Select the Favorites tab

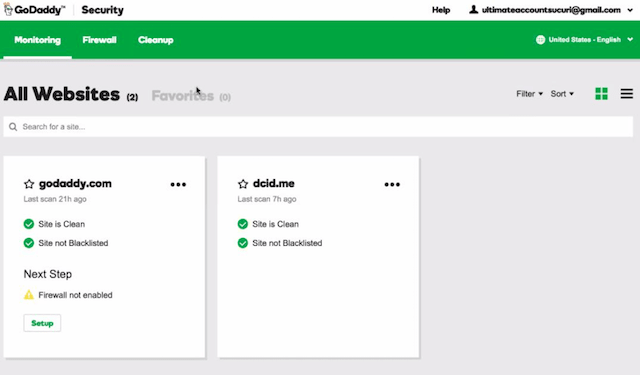click(191, 96)
